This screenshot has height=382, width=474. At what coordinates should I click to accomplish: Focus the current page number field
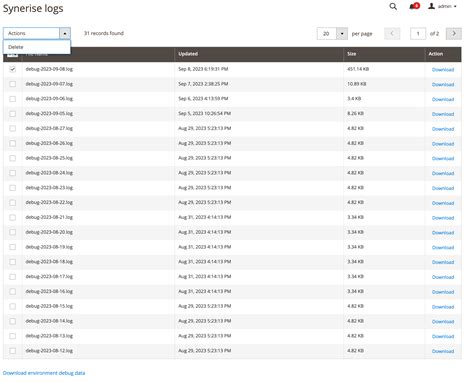(x=418, y=33)
